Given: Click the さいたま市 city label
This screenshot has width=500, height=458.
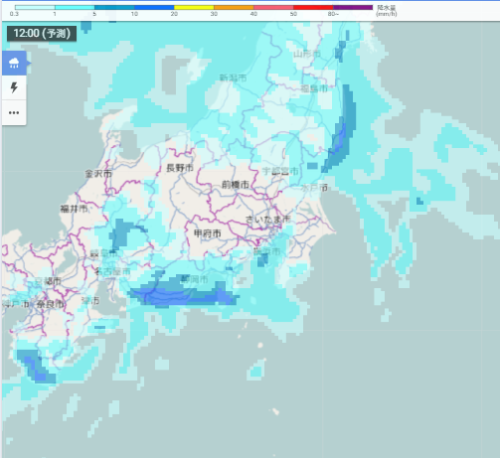Looking at the screenshot, I should tap(268, 219).
